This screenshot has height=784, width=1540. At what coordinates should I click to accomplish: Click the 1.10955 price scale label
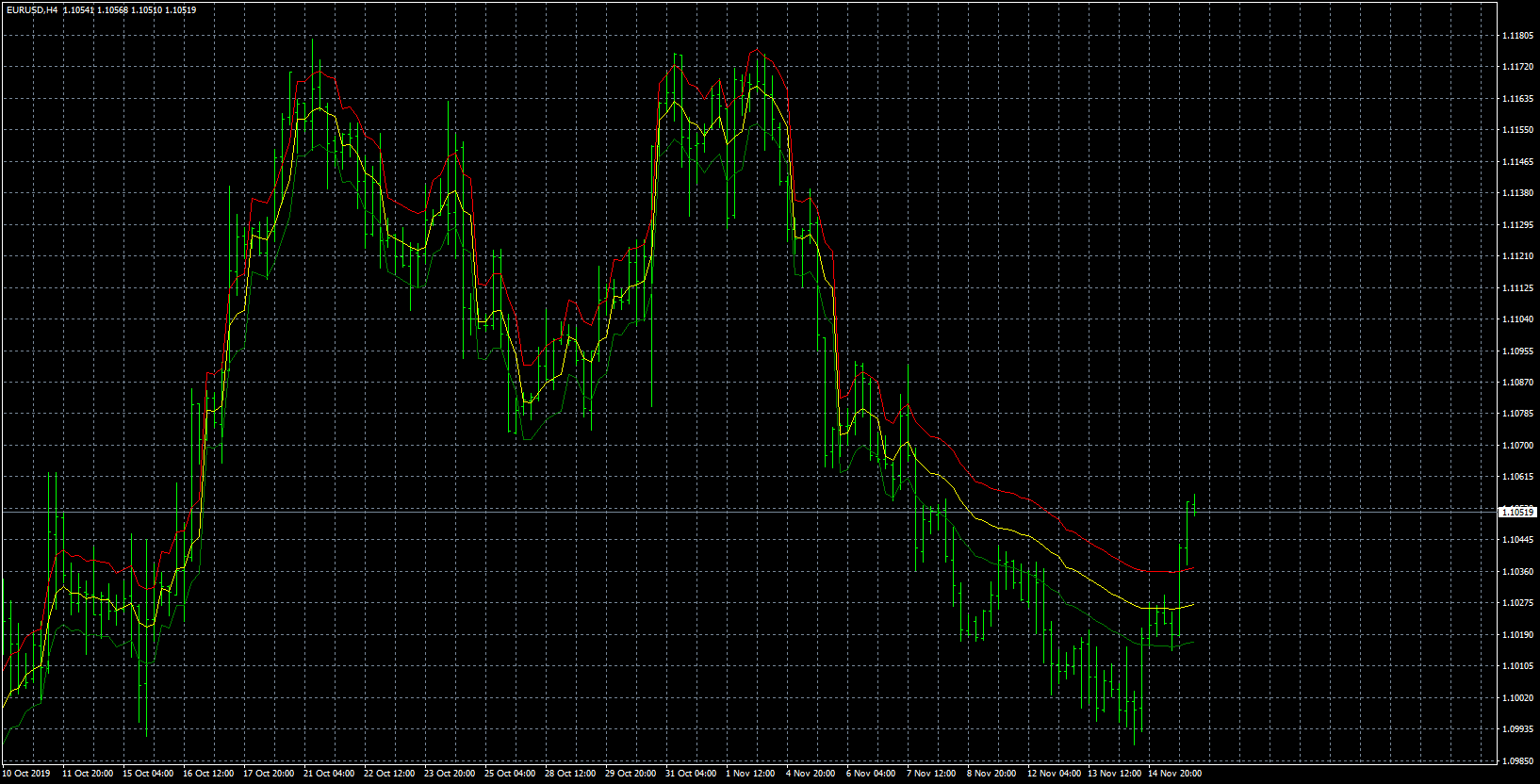[x=1516, y=351]
